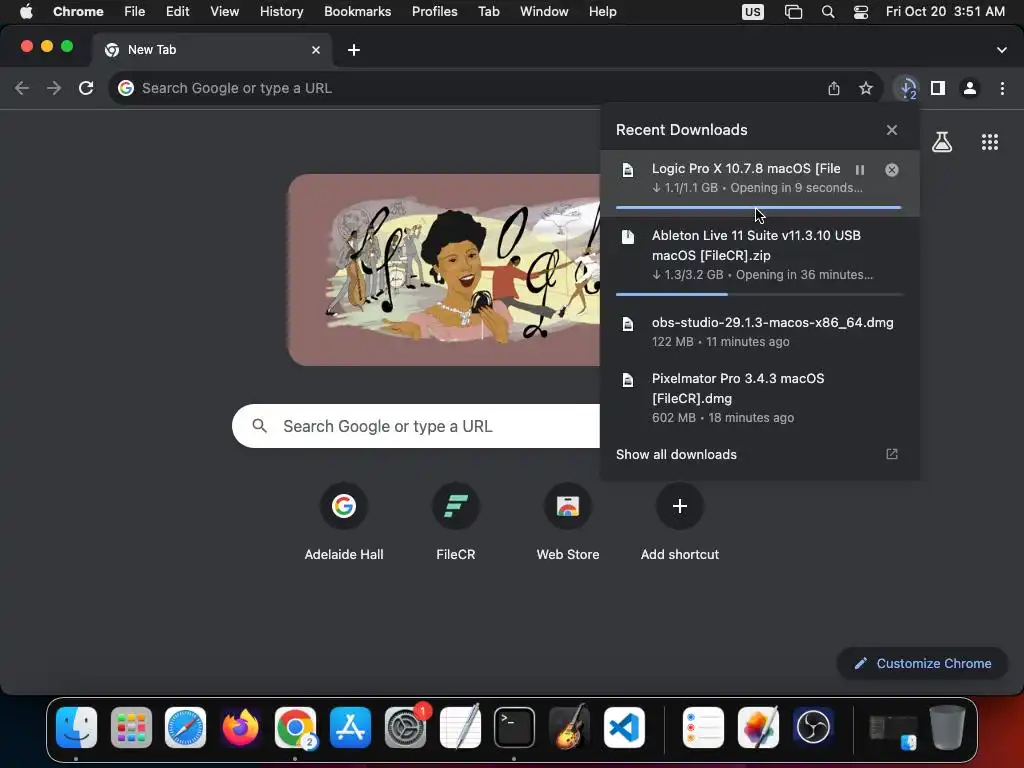
Task: Launch Firefox from the Dock
Action: click(240, 728)
